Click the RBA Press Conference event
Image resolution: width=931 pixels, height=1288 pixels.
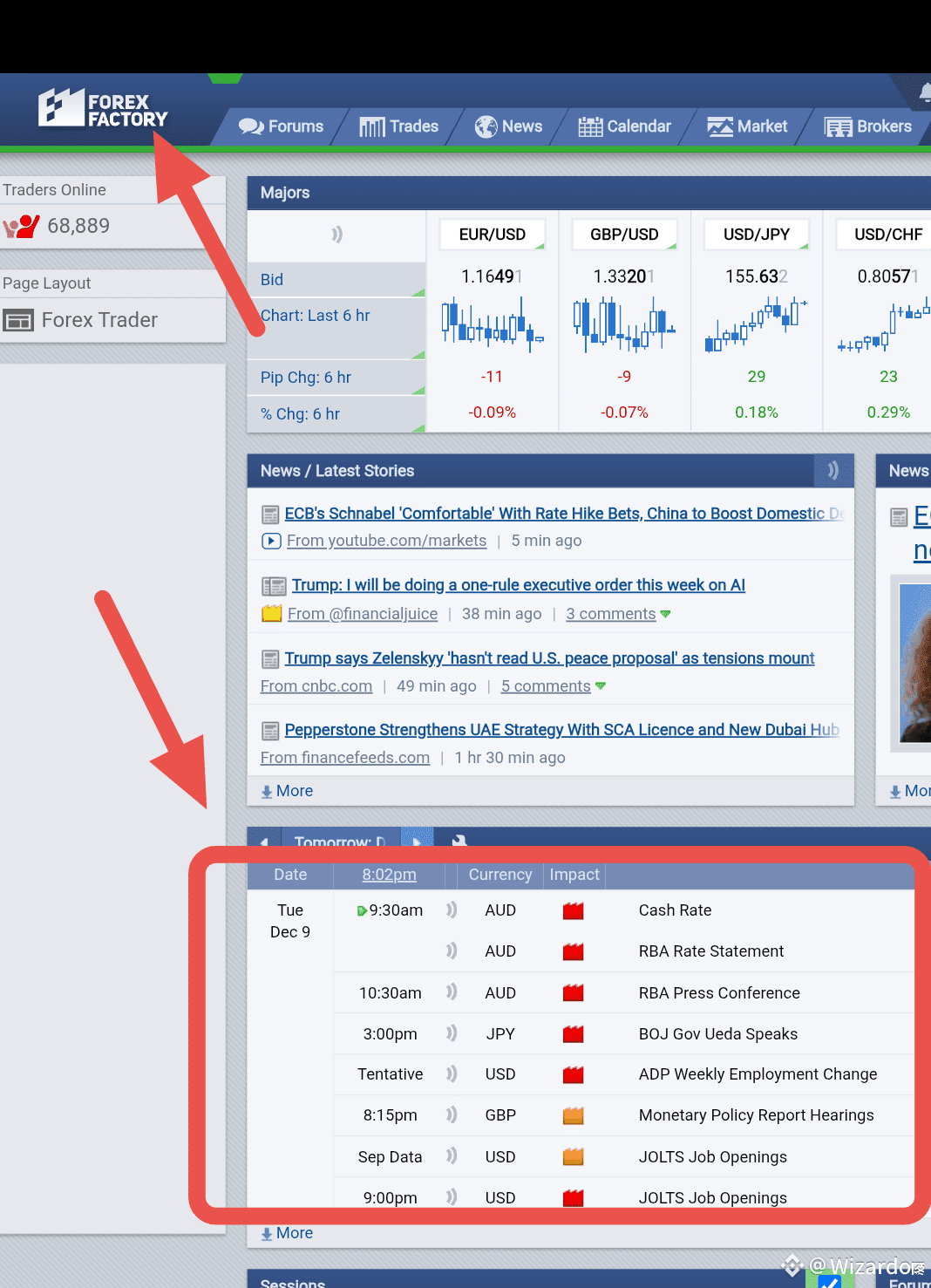[719, 993]
